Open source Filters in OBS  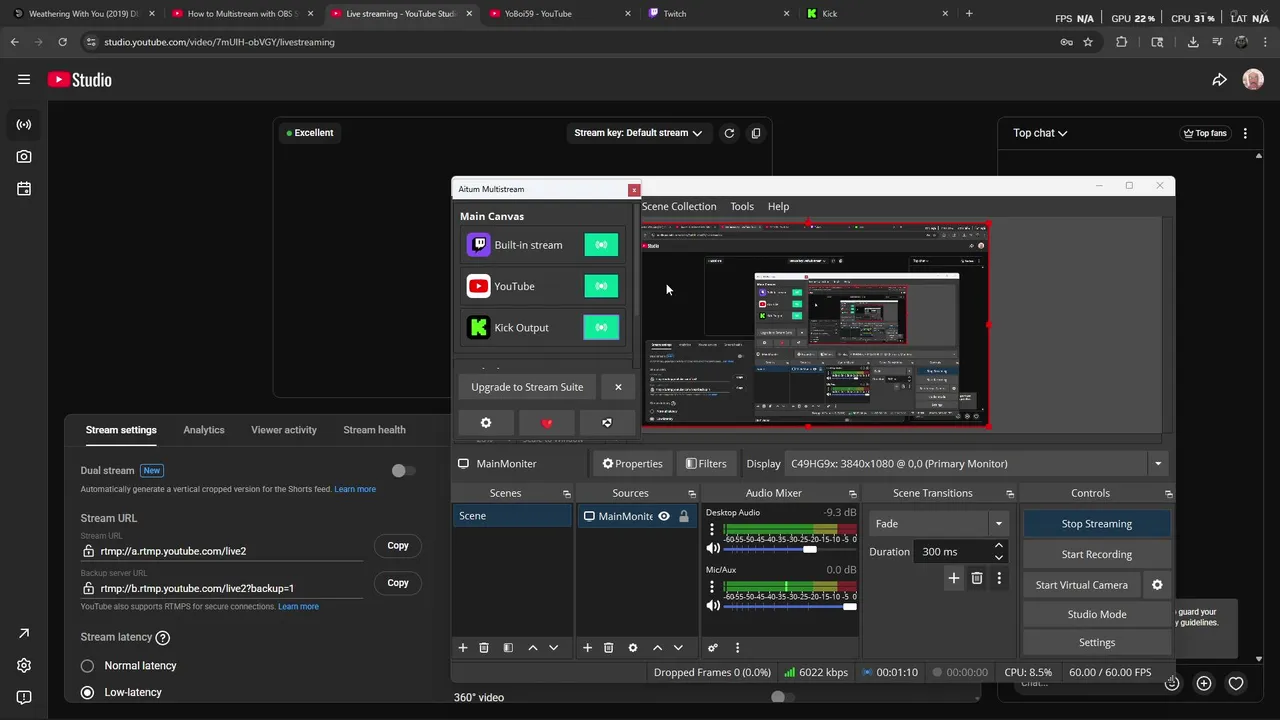point(706,464)
